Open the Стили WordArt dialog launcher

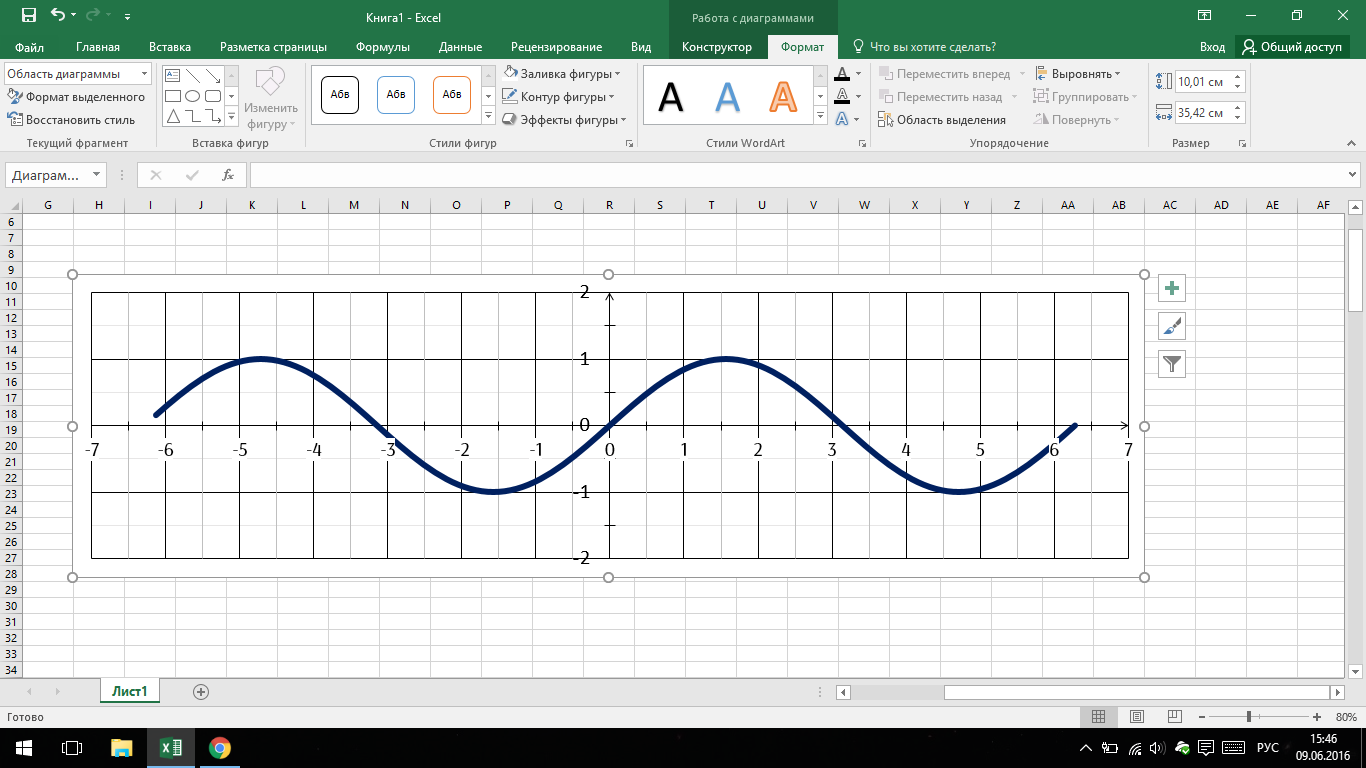pyautogui.click(x=862, y=144)
